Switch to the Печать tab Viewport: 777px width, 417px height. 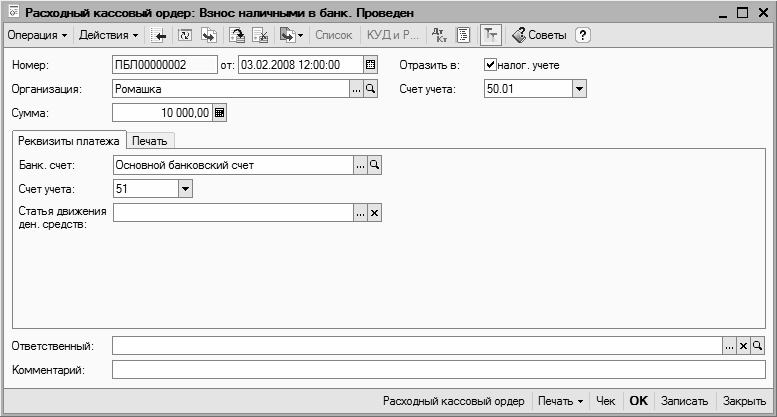point(150,140)
